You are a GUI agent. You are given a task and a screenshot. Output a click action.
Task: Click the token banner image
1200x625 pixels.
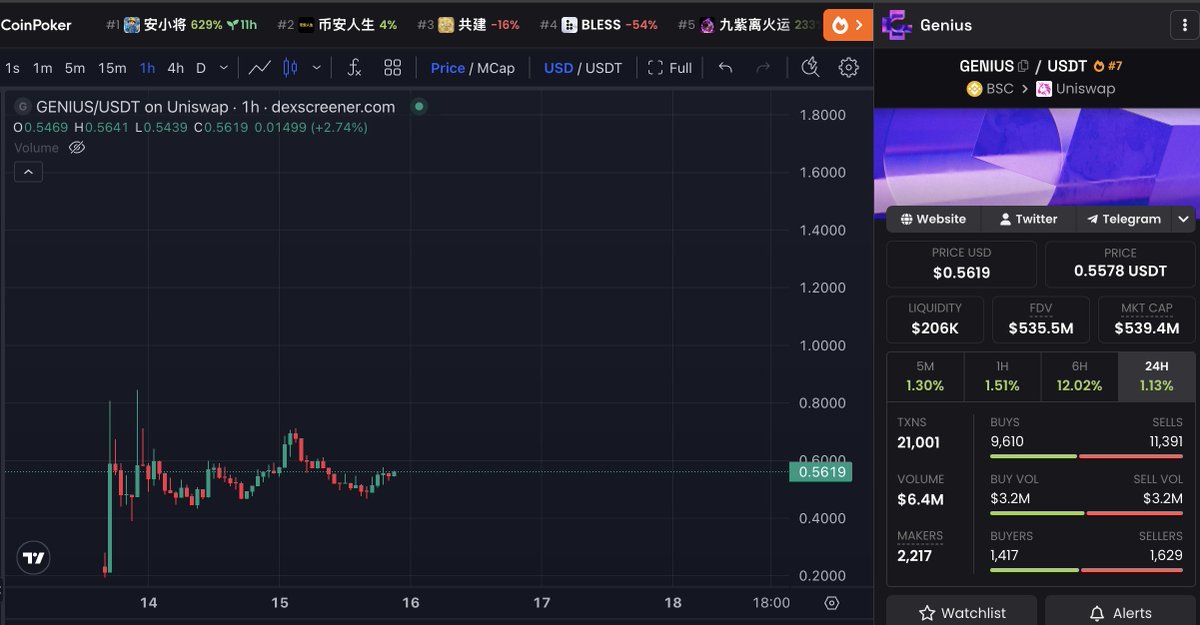point(1035,157)
